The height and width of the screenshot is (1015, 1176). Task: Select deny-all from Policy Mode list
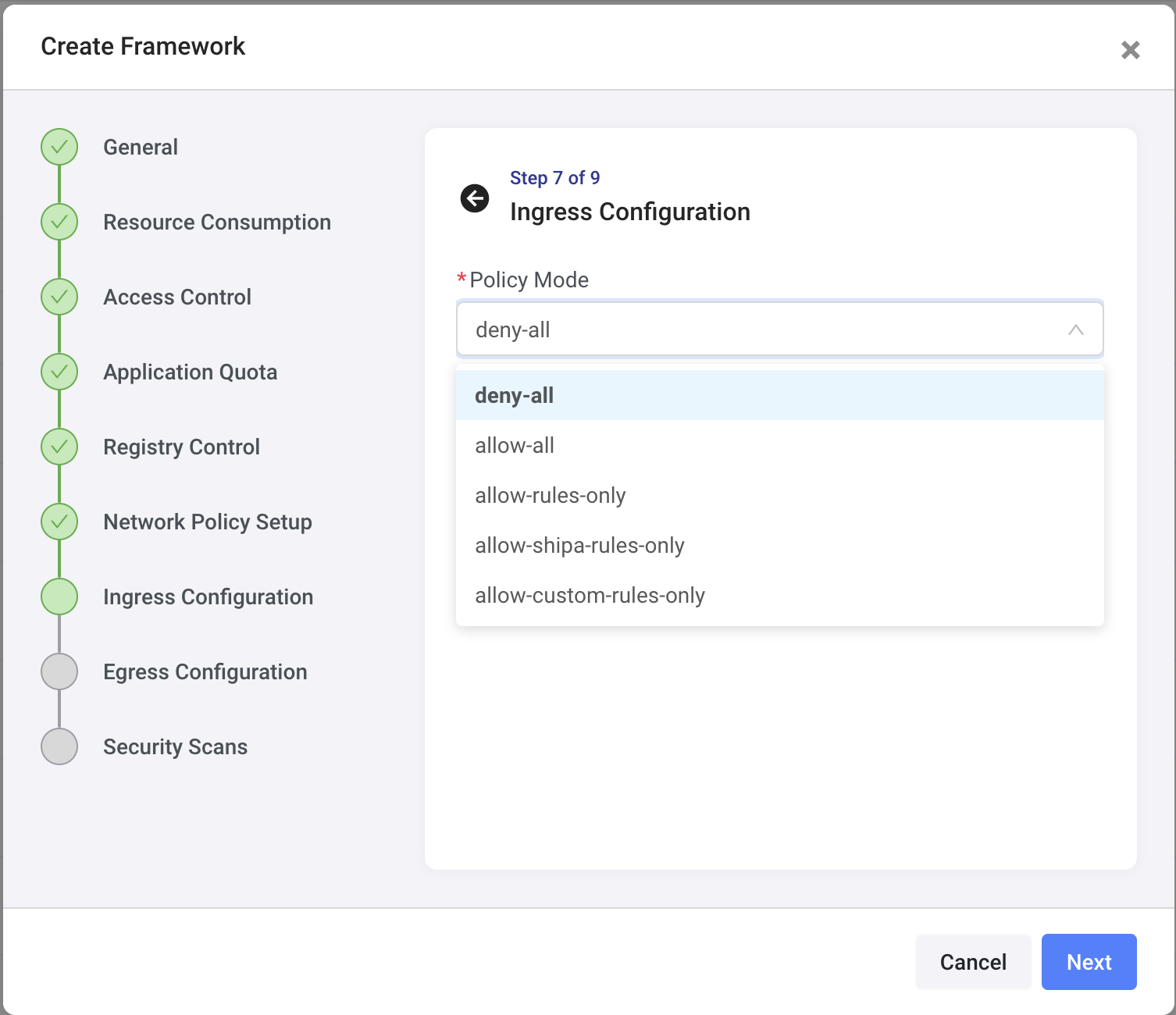pos(515,396)
